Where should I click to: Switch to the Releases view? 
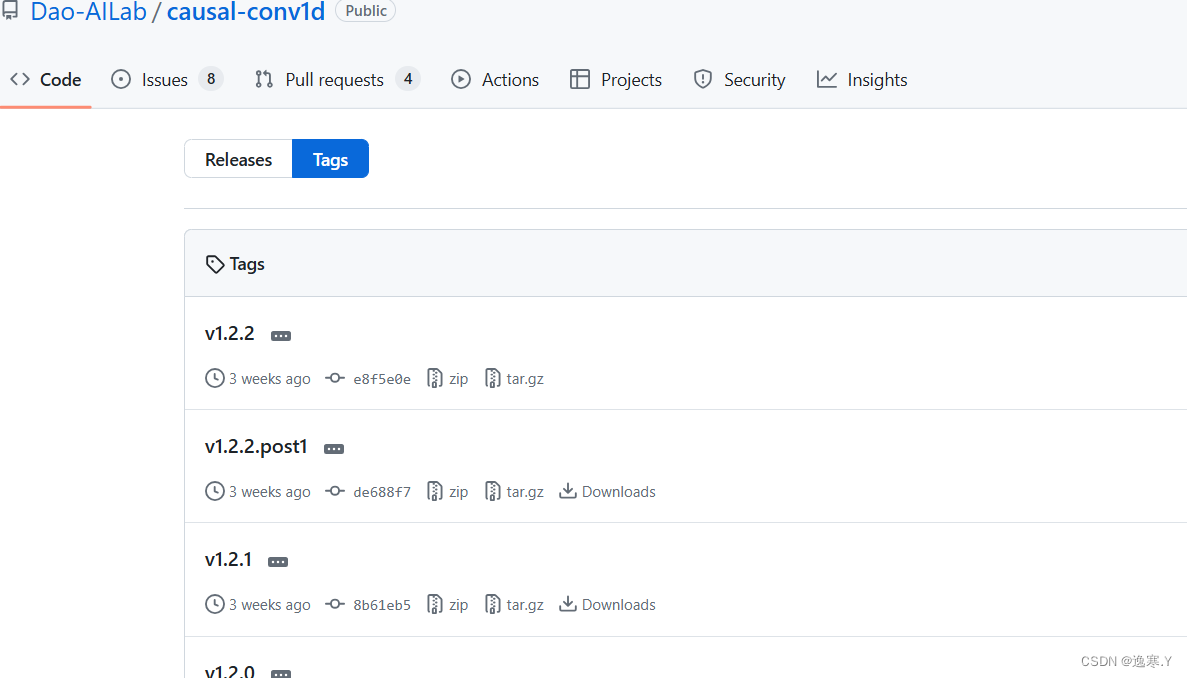click(238, 158)
